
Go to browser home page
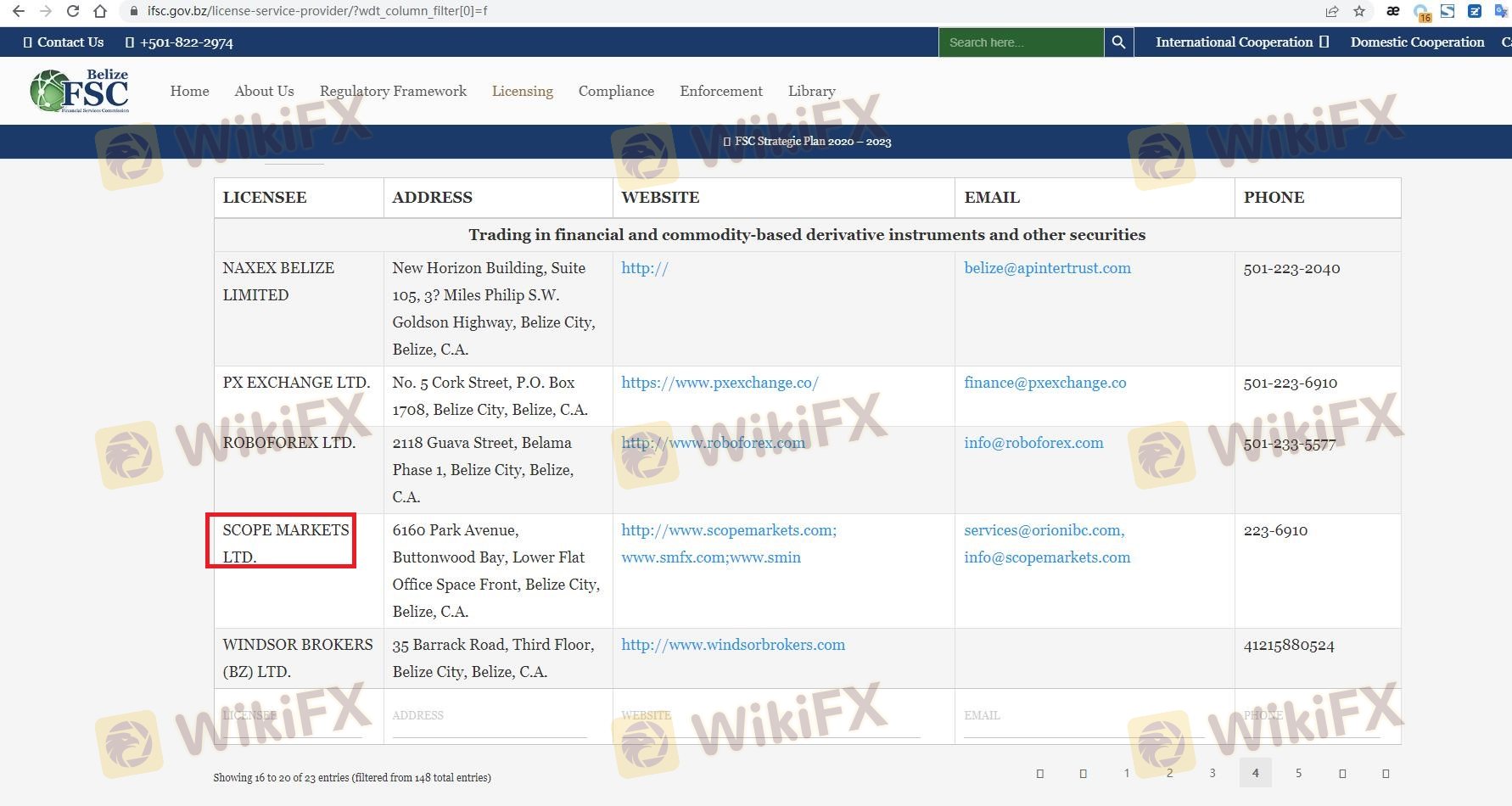coord(100,11)
